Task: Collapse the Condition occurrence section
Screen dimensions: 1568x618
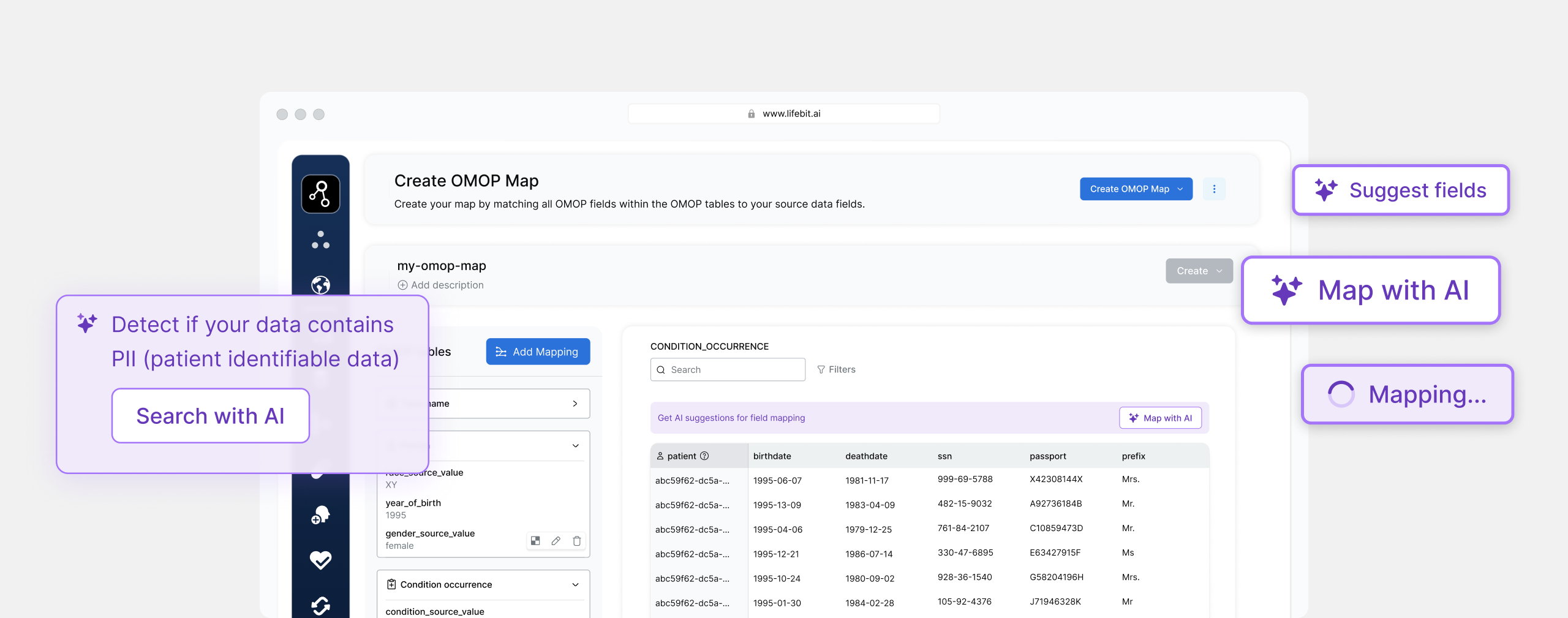Action: click(x=575, y=584)
